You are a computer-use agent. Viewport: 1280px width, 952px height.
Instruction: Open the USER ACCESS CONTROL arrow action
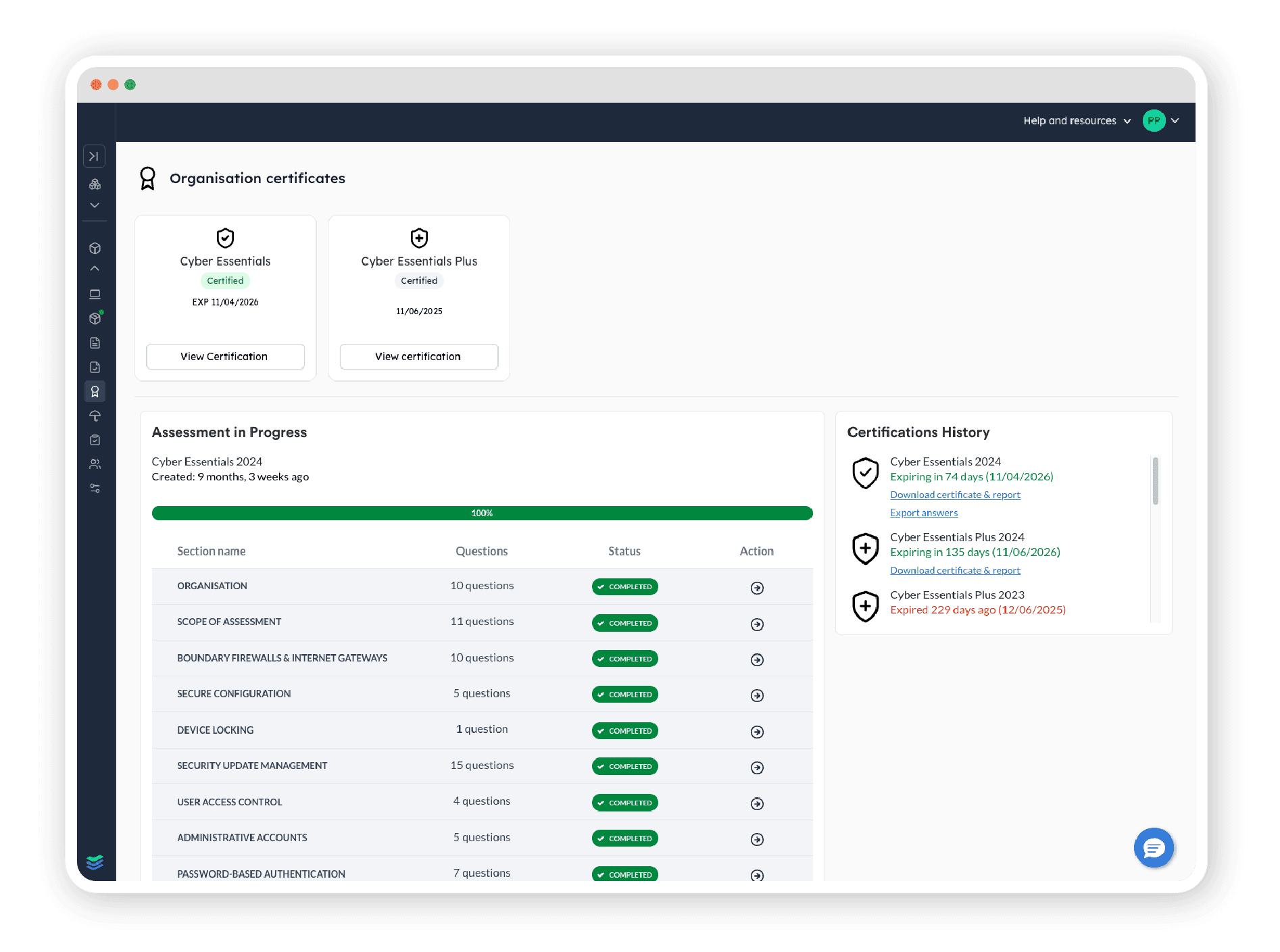[x=757, y=803]
